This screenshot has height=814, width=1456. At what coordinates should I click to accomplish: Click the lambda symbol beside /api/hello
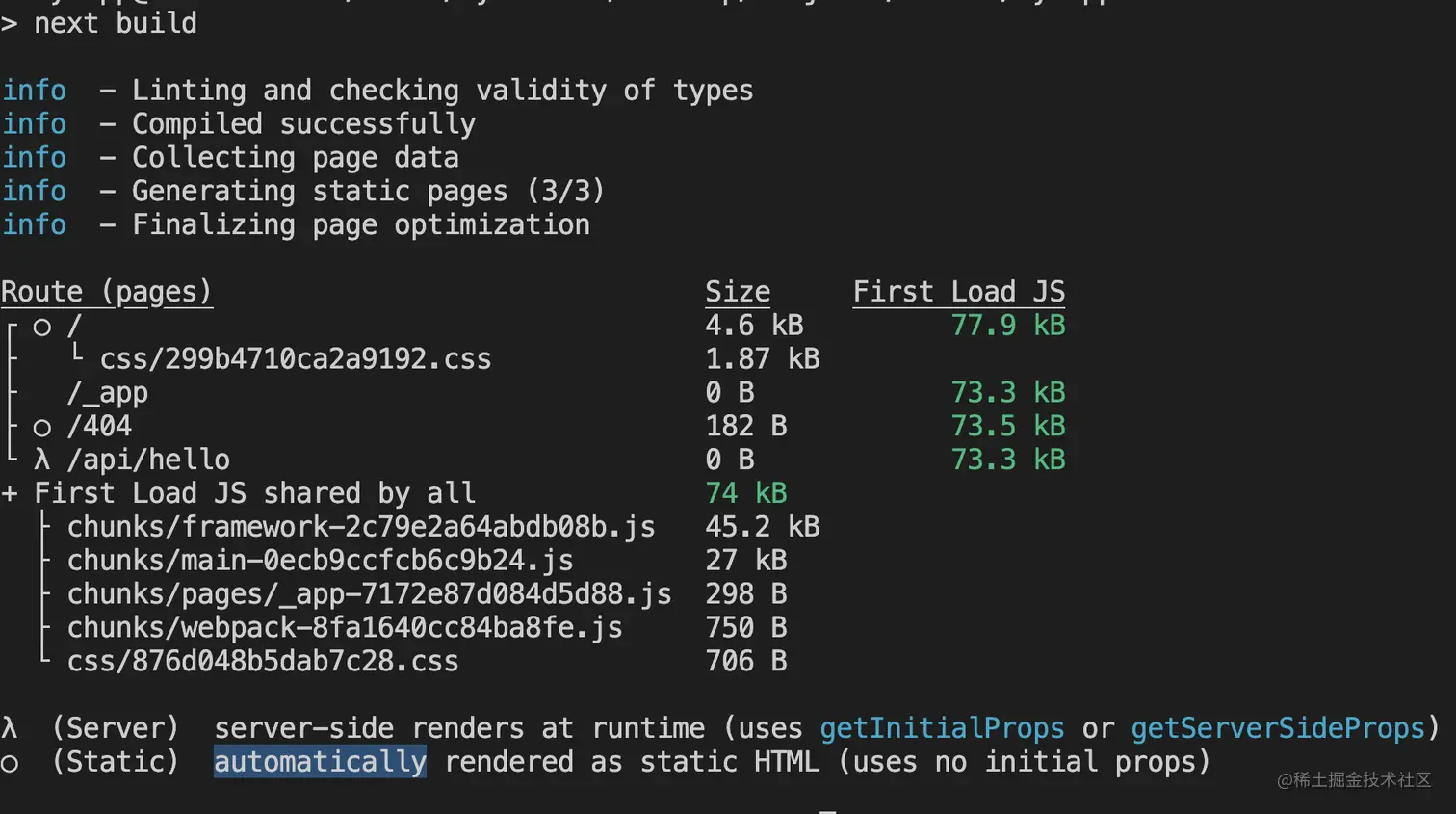[x=41, y=460]
